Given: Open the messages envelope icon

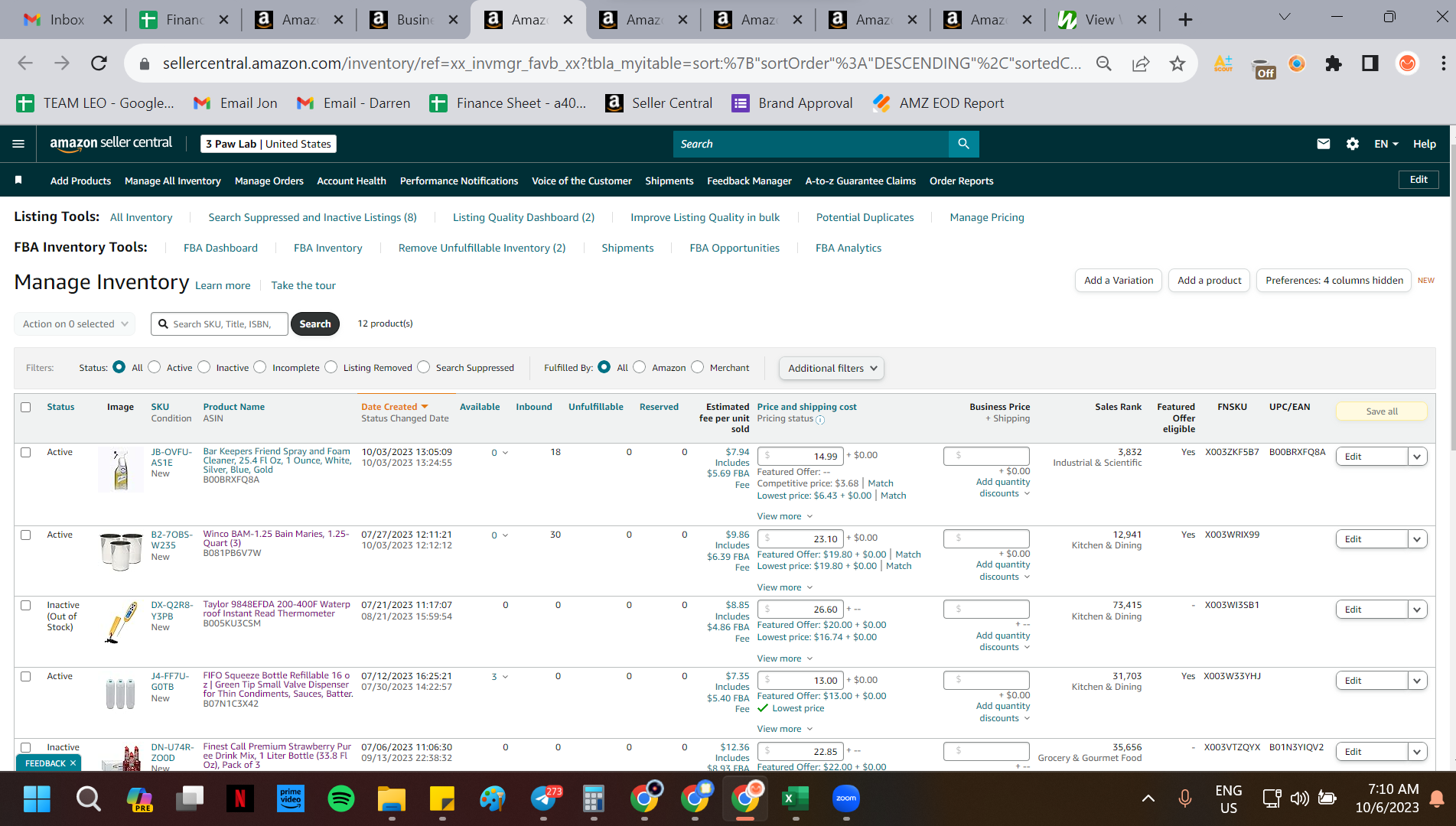Looking at the screenshot, I should [1323, 144].
